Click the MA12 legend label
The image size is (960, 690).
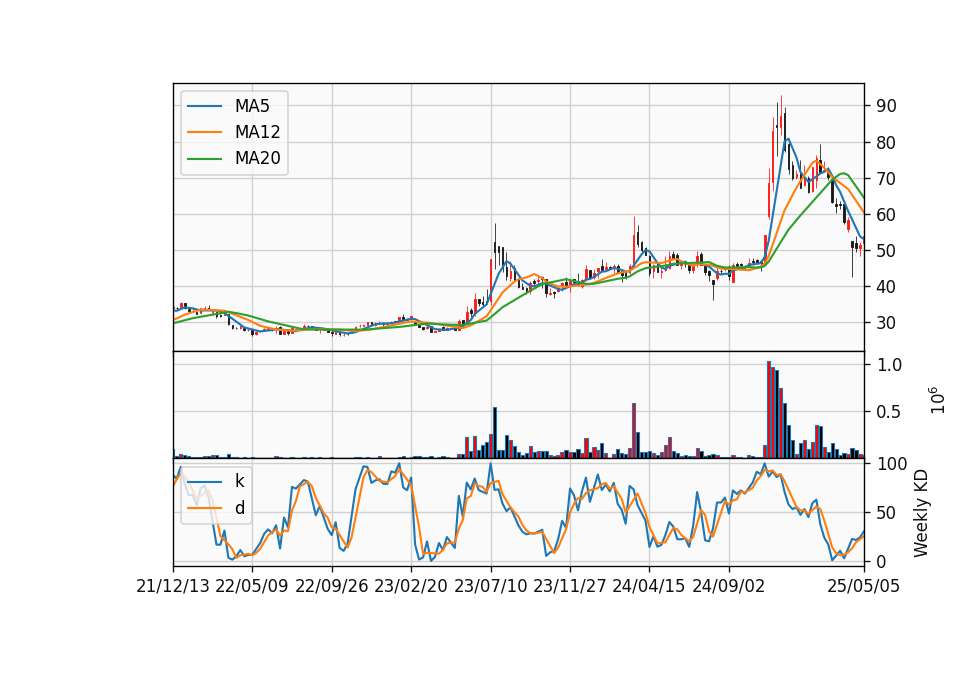[257, 132]
